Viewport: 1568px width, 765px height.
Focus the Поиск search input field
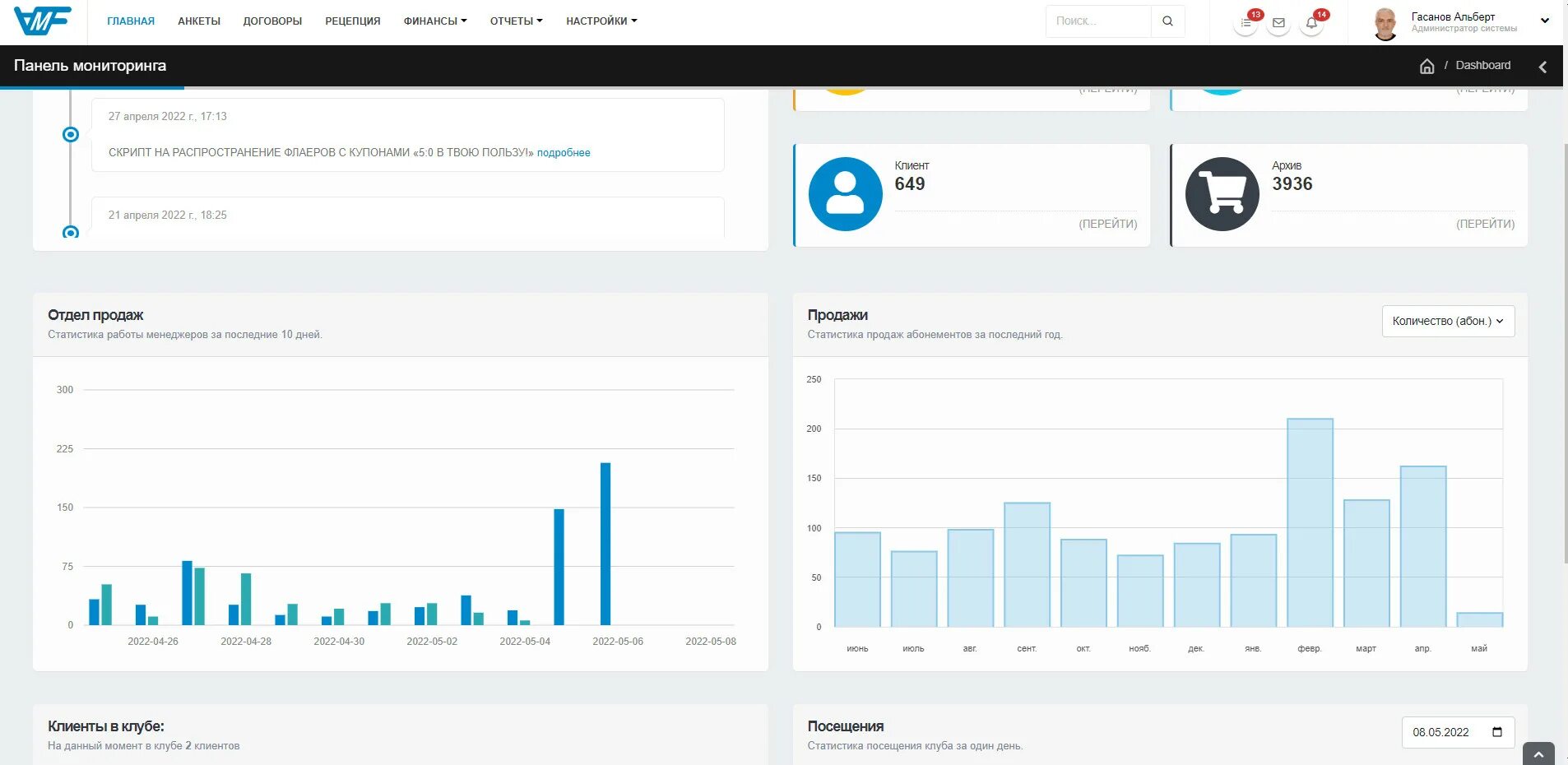tap(1098, 21)
